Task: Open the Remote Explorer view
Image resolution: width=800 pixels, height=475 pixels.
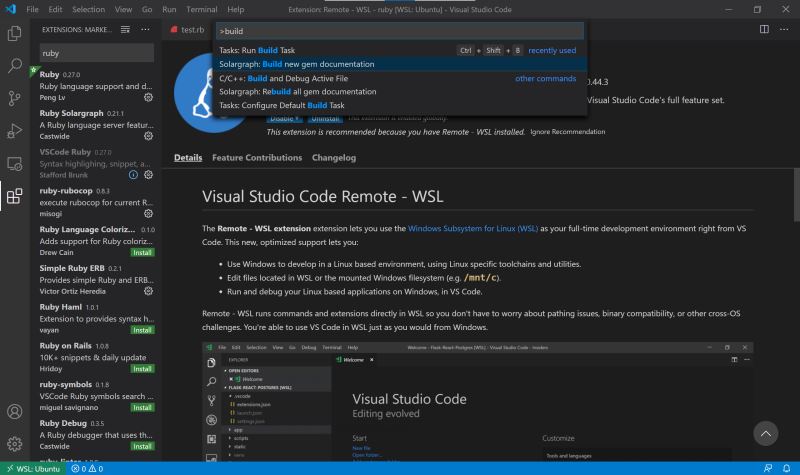Action: click(14, 163)
